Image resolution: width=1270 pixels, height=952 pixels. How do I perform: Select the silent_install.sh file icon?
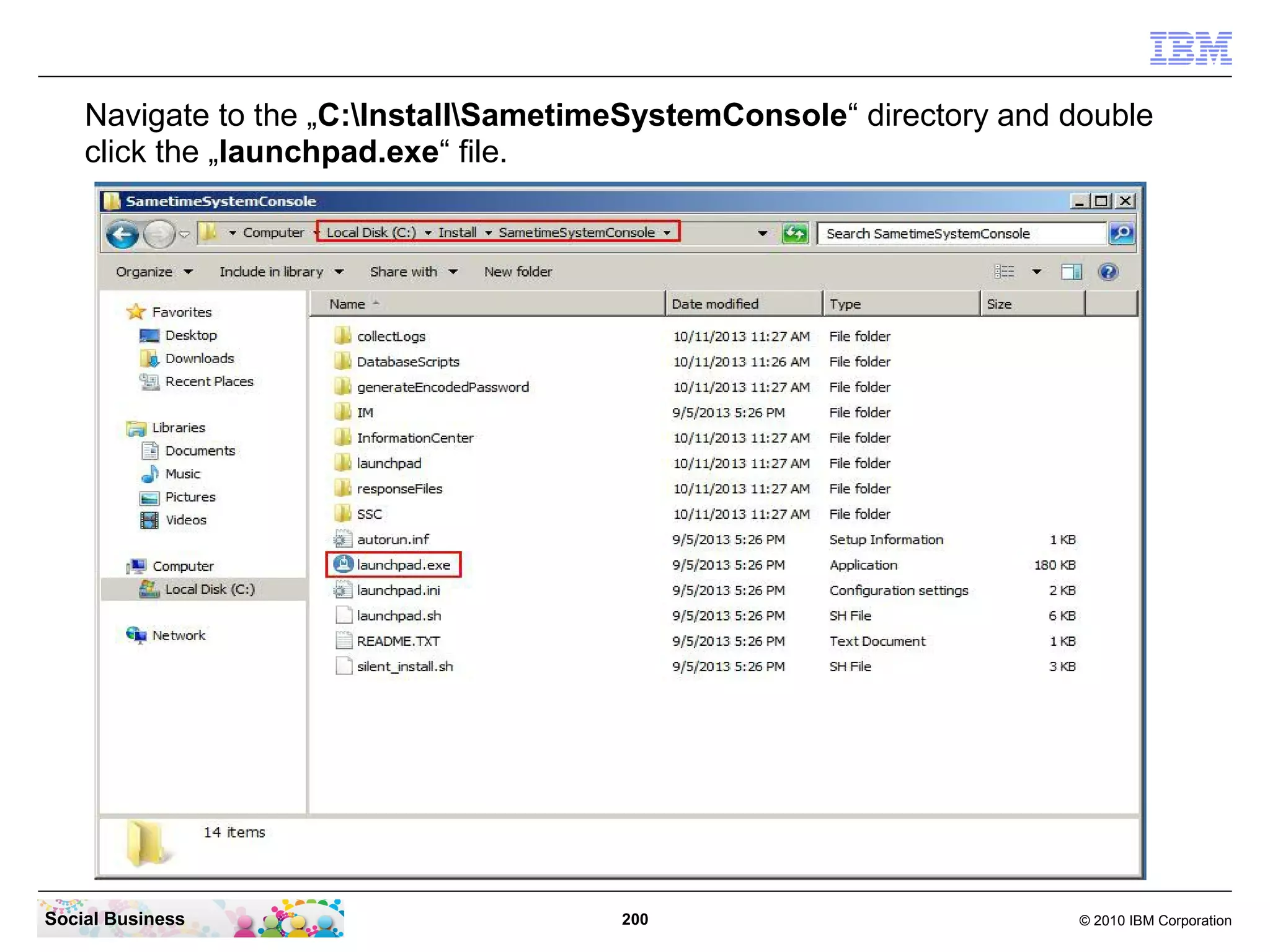point(343,666)
